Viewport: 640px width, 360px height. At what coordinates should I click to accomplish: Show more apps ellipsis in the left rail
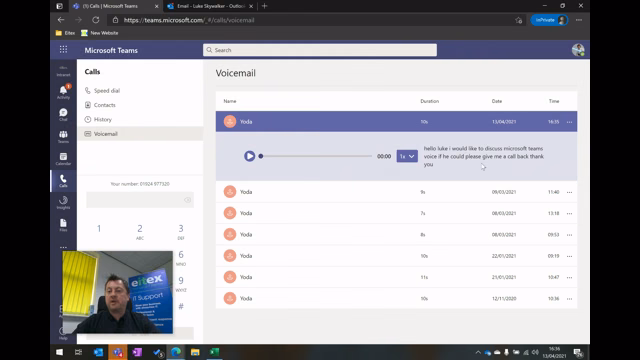coord(63,247)
